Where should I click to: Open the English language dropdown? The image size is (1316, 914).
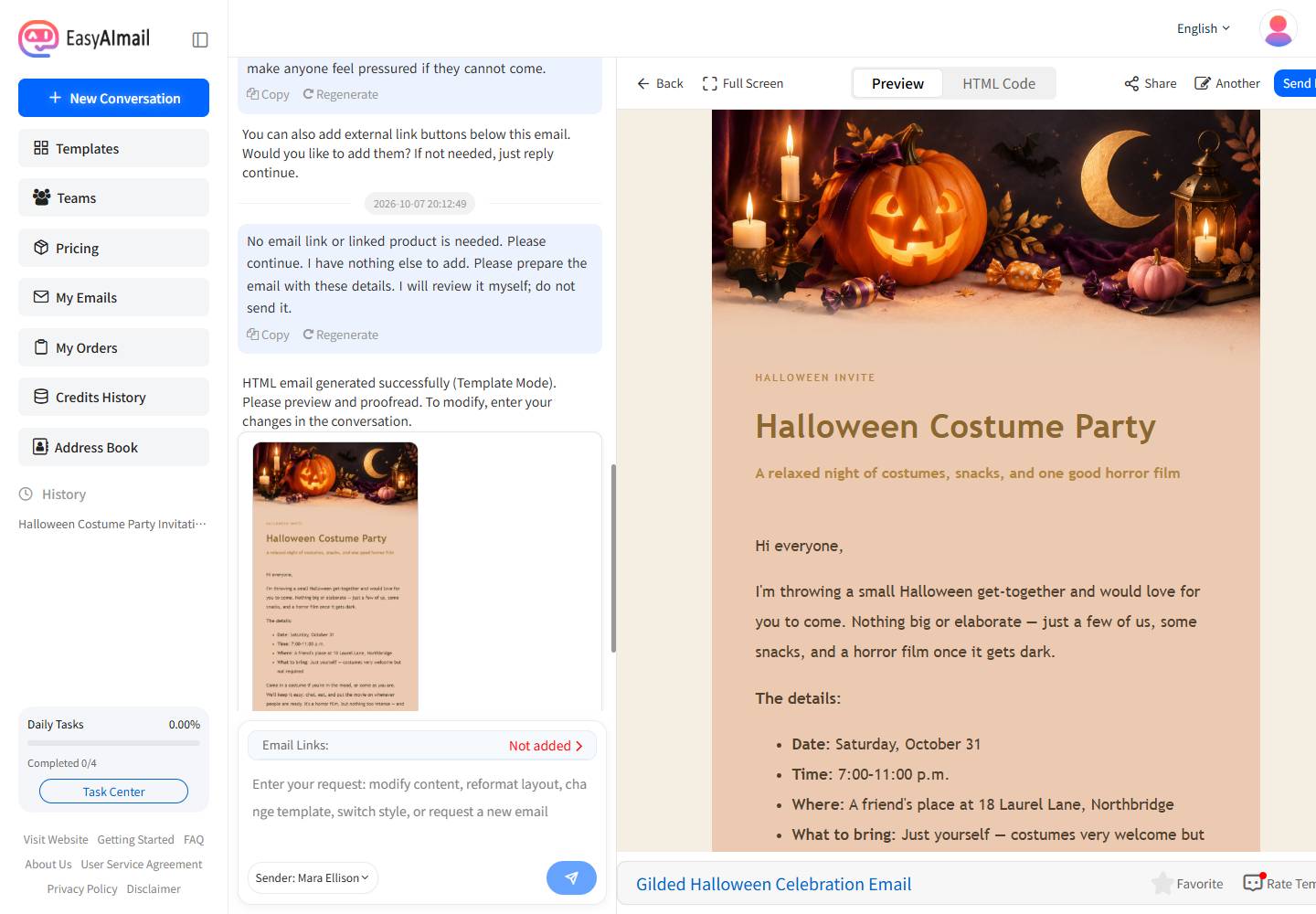(x=1204, y=28)
